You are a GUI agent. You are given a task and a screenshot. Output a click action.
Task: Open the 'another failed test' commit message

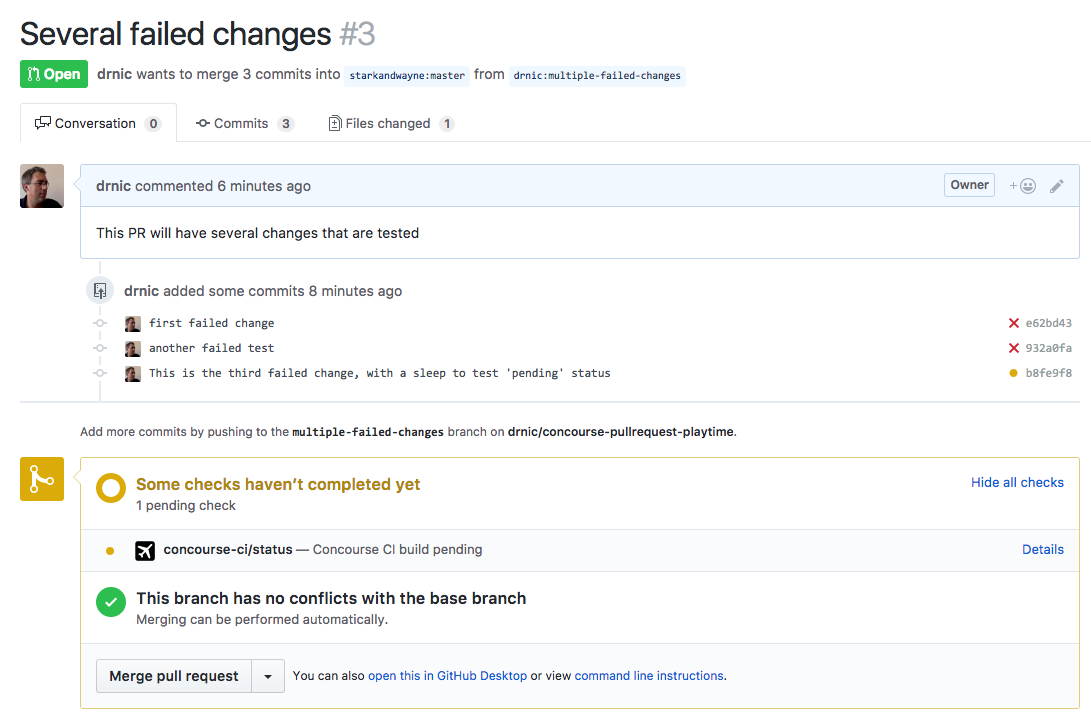[211, 348]
